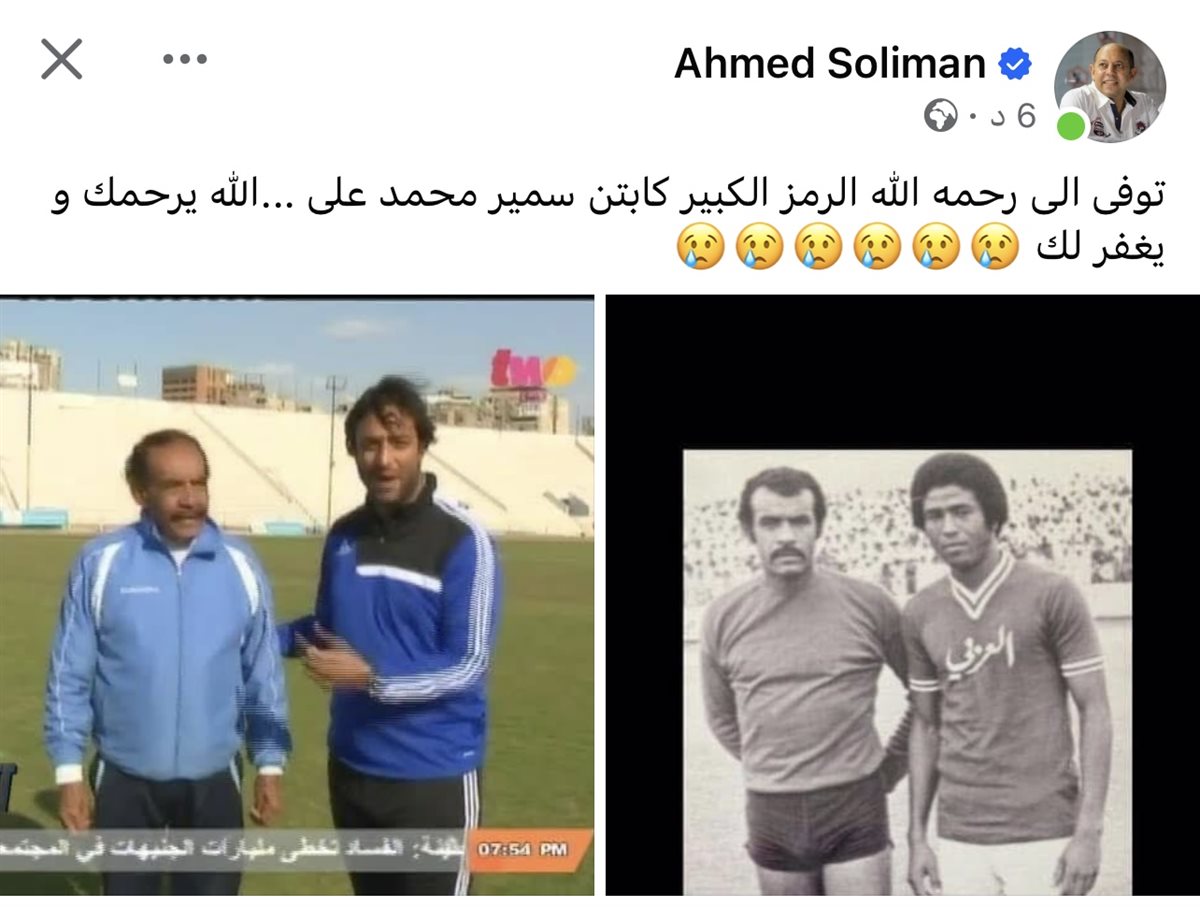1200x907 pixels.
Task: Open Ahmed Soliman's profile from his name
Action: coord(829,64)
